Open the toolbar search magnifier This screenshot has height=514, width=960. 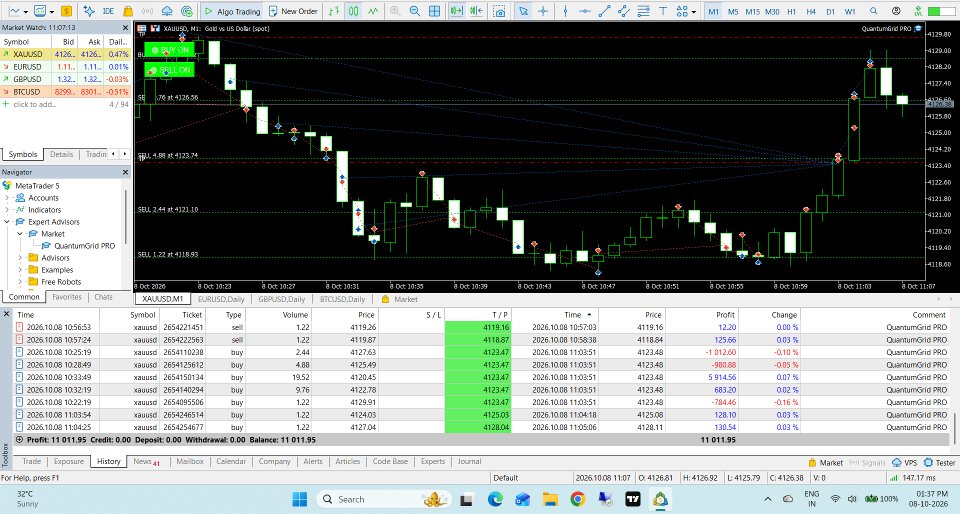click(874, 11)
